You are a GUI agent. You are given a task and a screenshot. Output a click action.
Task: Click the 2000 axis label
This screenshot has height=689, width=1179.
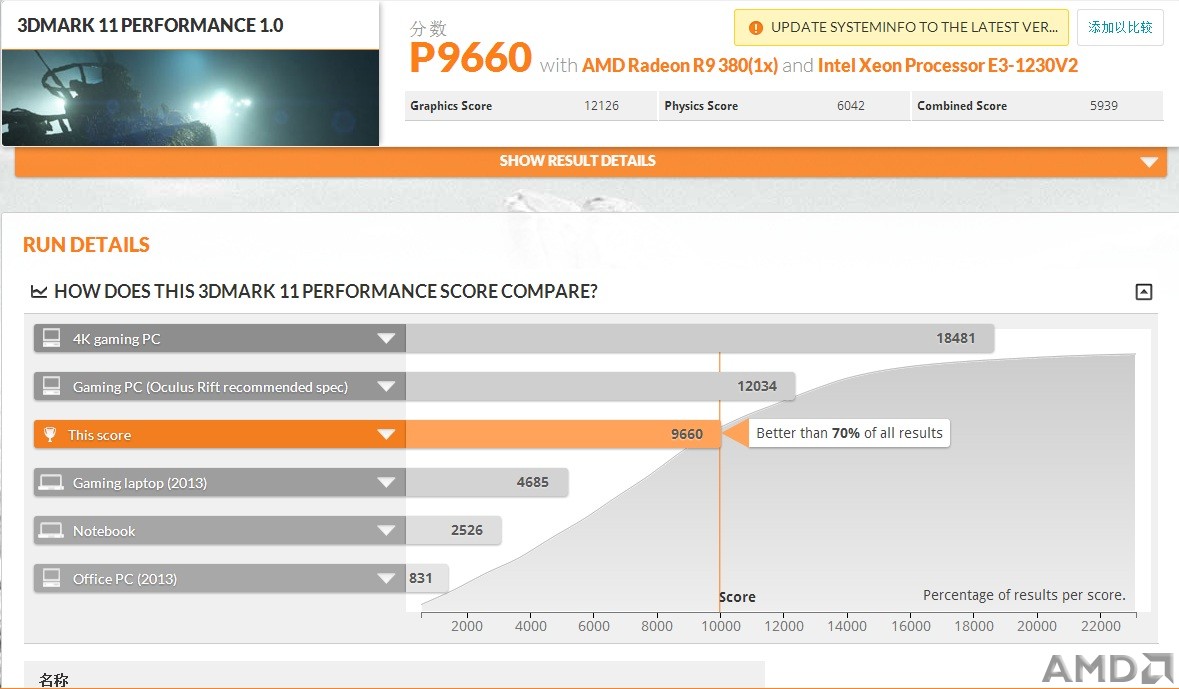[x=467, y=626]
